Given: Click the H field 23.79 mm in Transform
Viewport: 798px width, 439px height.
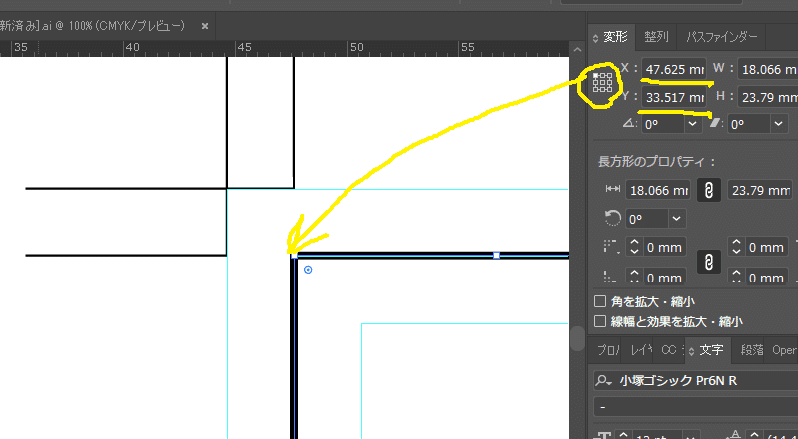Looking at the screenshot, I should tap(768, 97).
